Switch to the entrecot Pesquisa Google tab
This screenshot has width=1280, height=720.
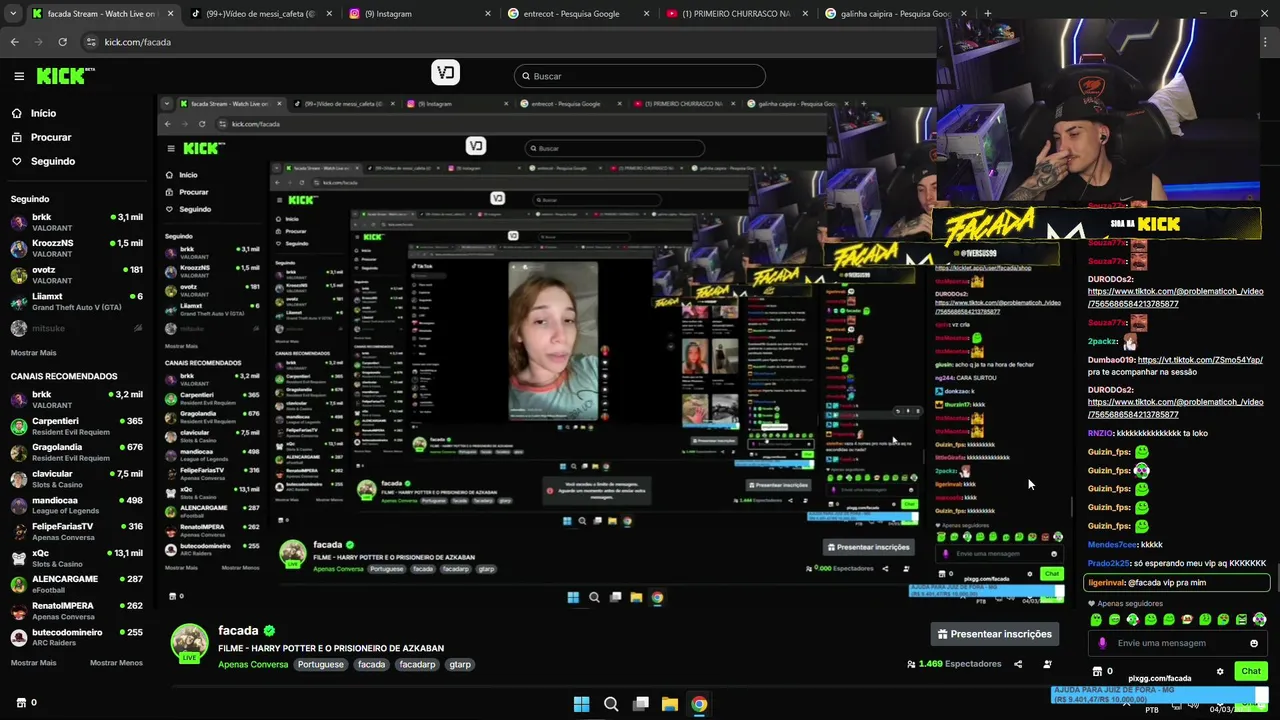pyautogui.click(x=578, y=14)
